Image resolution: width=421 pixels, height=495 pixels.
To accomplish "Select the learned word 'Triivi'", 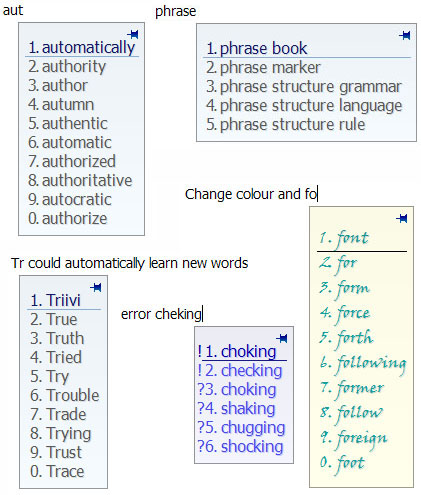I will pyautogui.click(x=56, y=300).
